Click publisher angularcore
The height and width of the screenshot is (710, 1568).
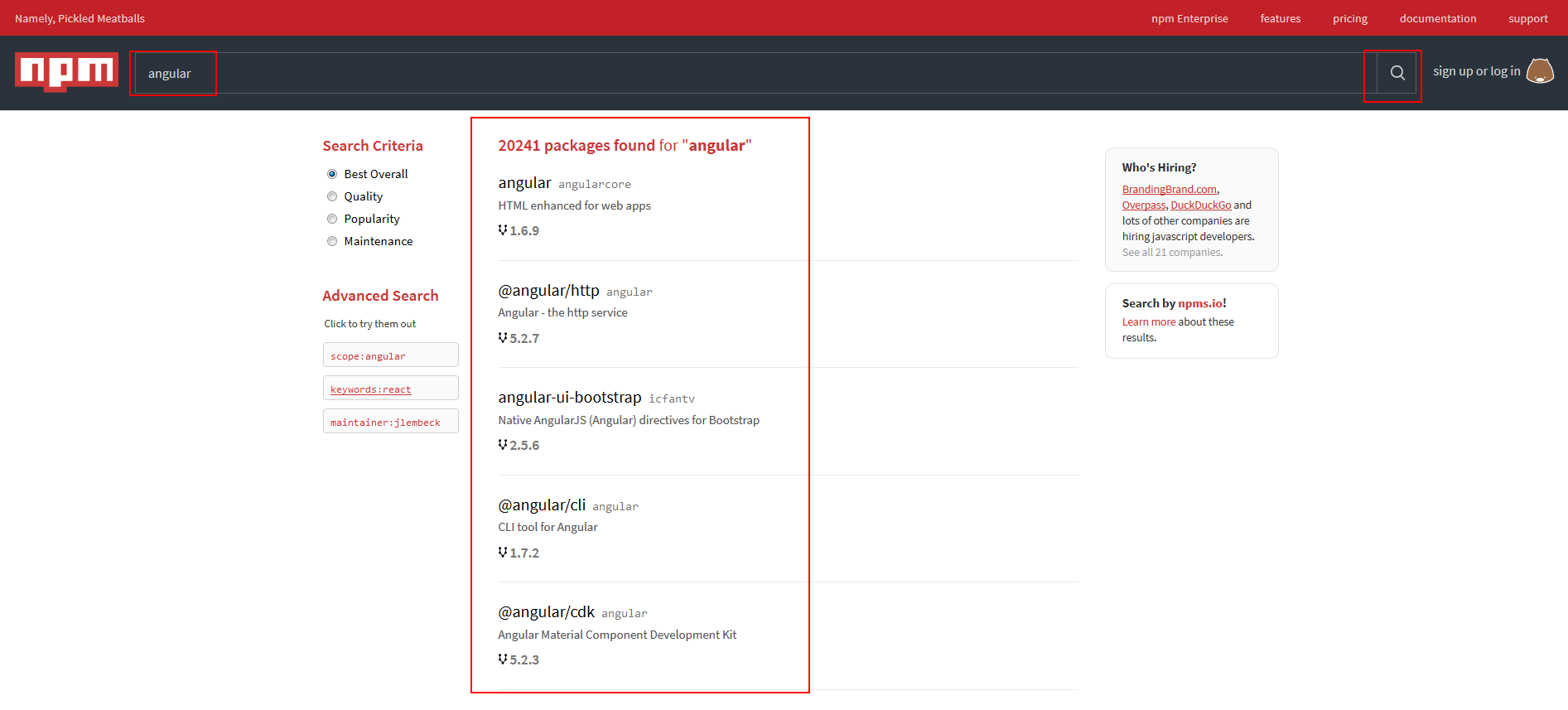click(x=595, y=185)
